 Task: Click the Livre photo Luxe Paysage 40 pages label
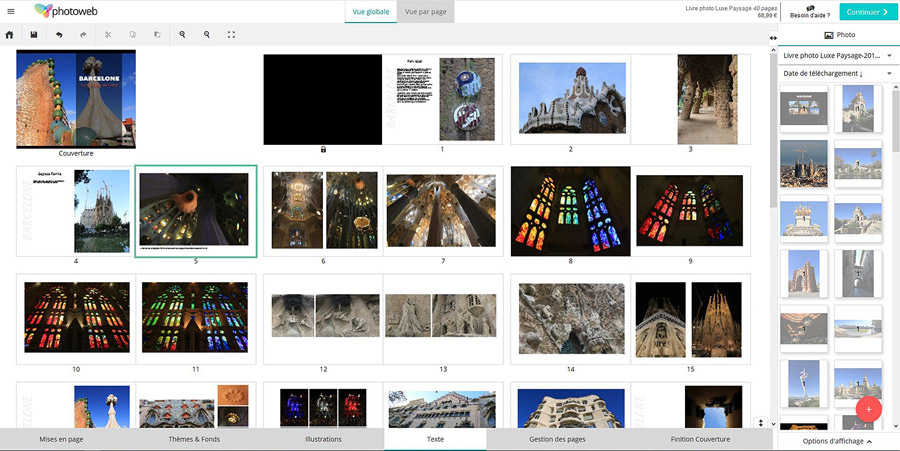pos(731,9)
